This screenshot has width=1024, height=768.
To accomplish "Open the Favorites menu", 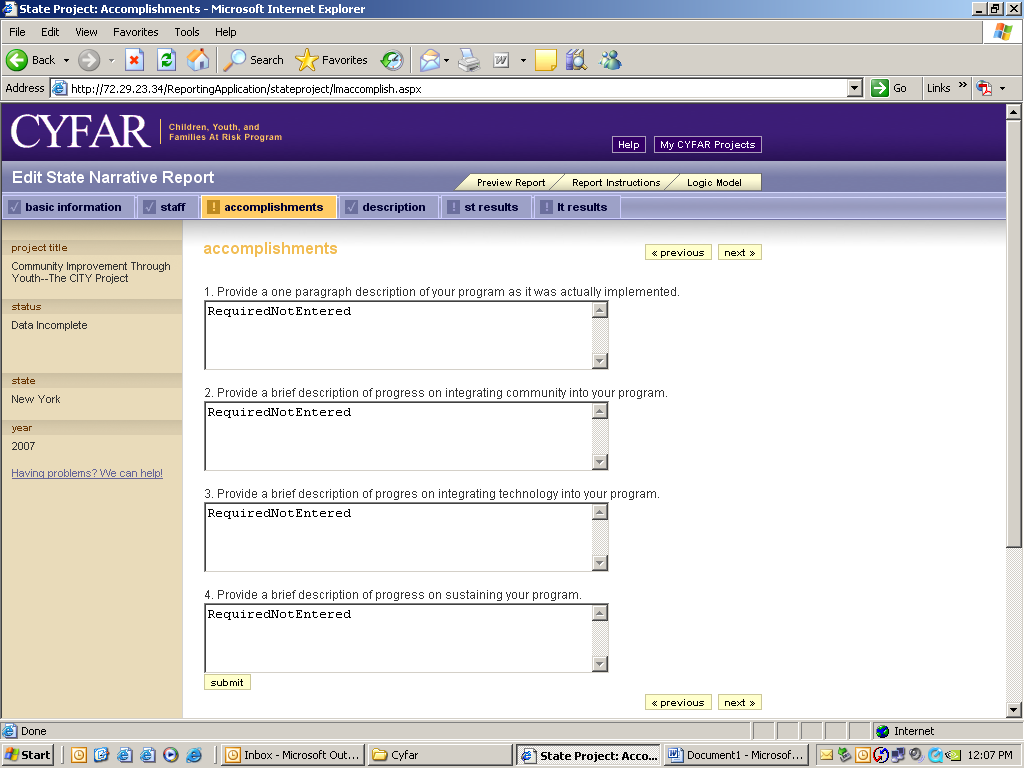I will 135,32.
